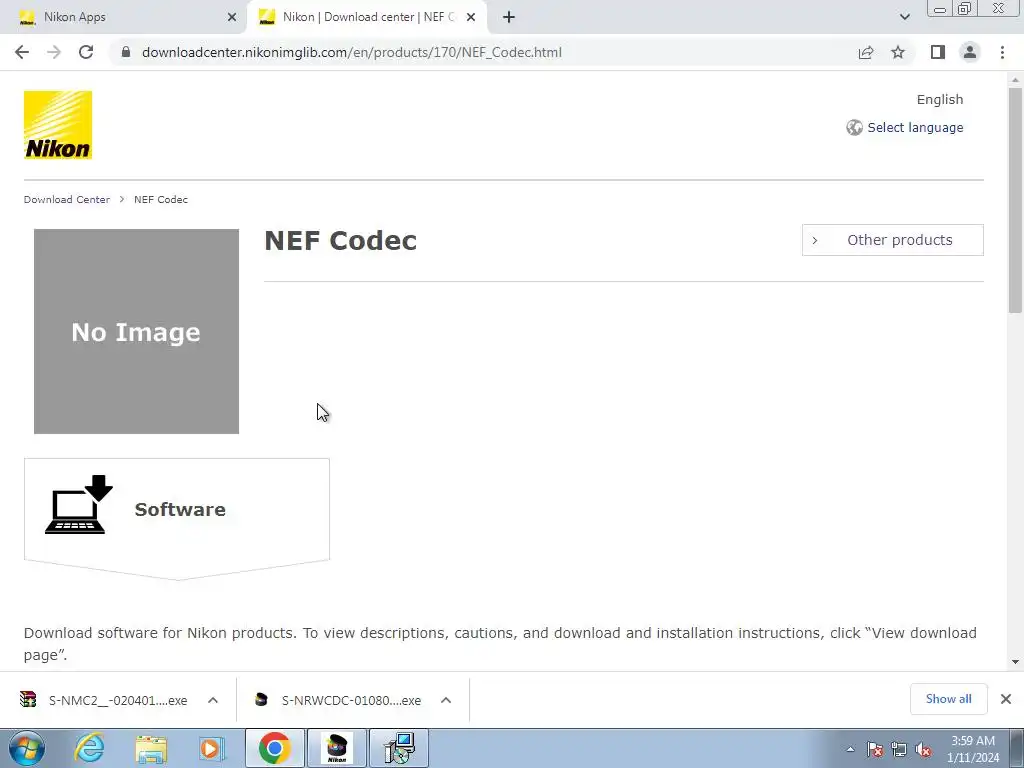Click Nikon installer taskbar icon
This screenshot has height=768, width=1024.
[336, 748]
